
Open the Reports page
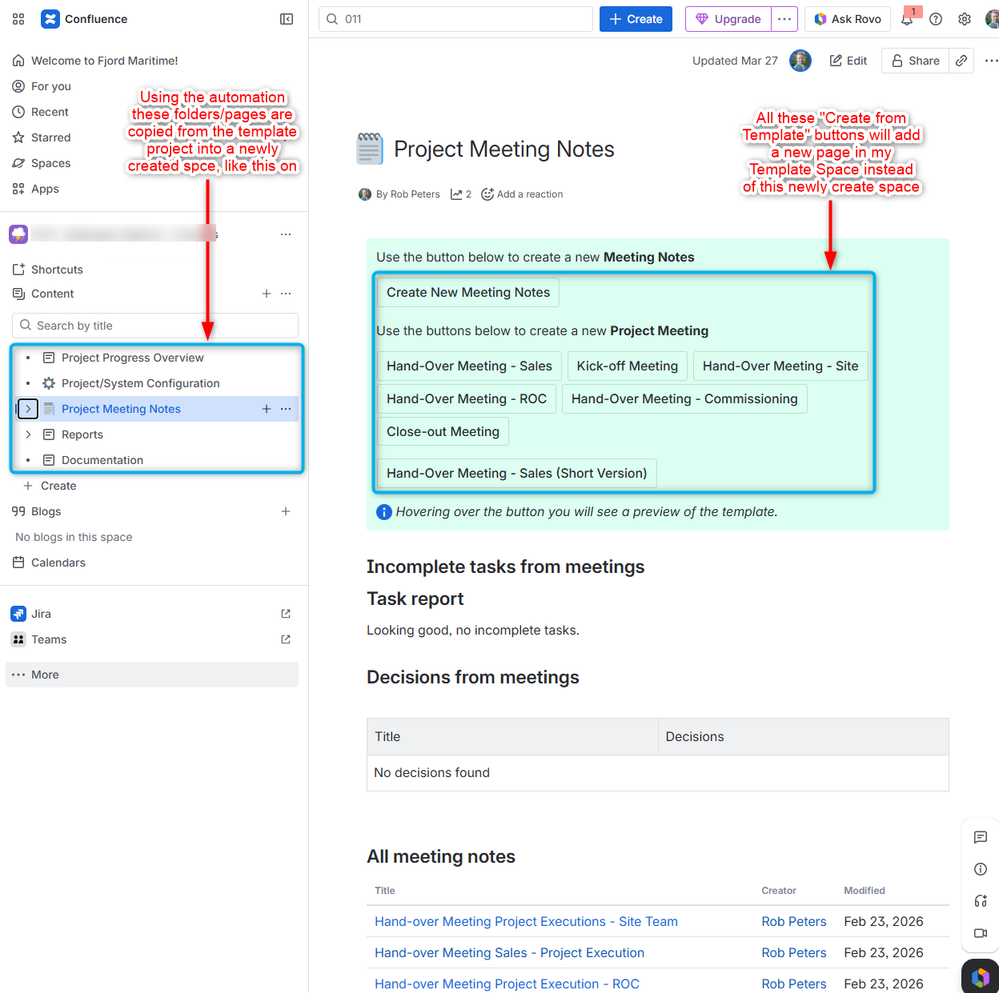pyautogui.click(x=82, y=434)
